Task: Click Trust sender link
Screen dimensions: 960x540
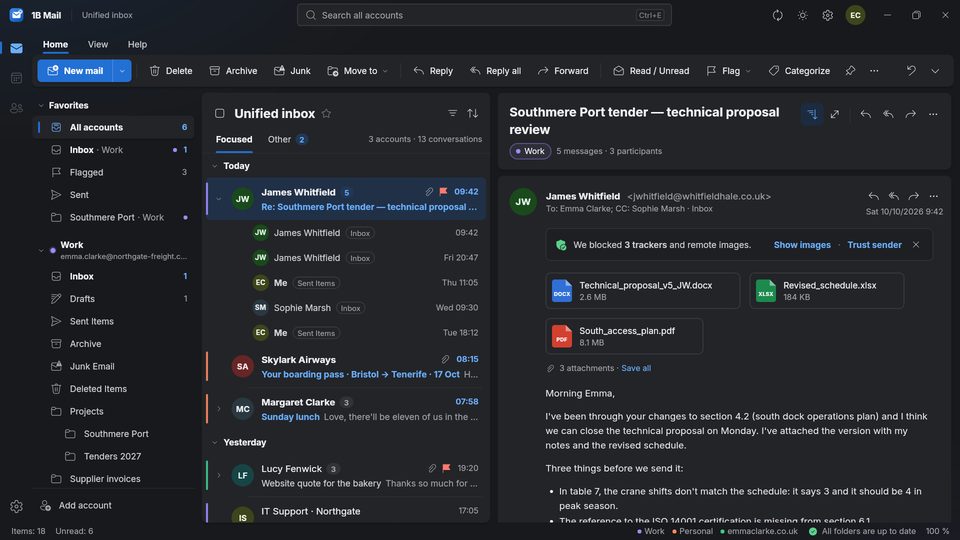Action: pos(874,245)
